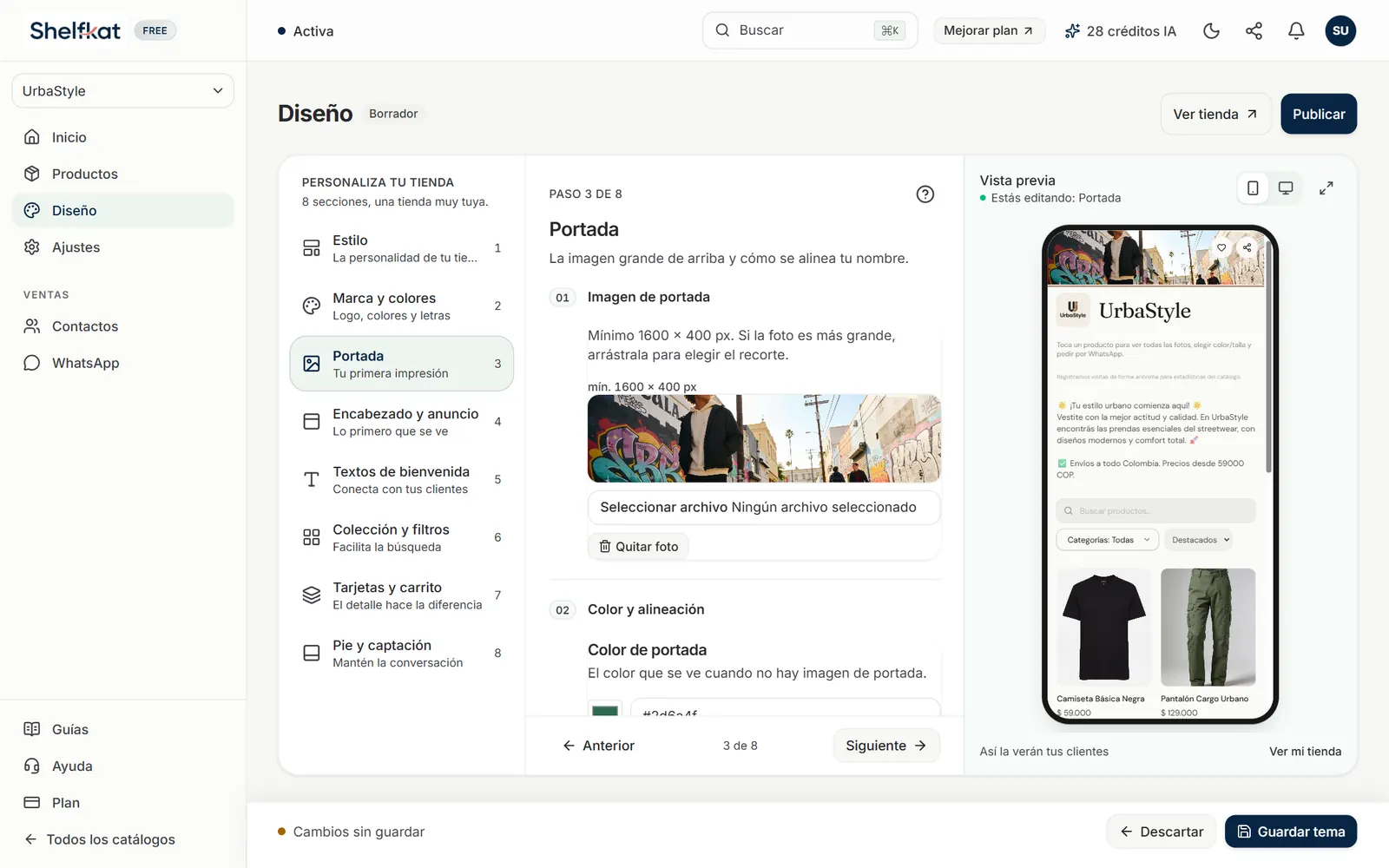Switch preview to mobile view
This screenshot has width=1389, height=868.
pyautogui.click(x=1253, y=188)
